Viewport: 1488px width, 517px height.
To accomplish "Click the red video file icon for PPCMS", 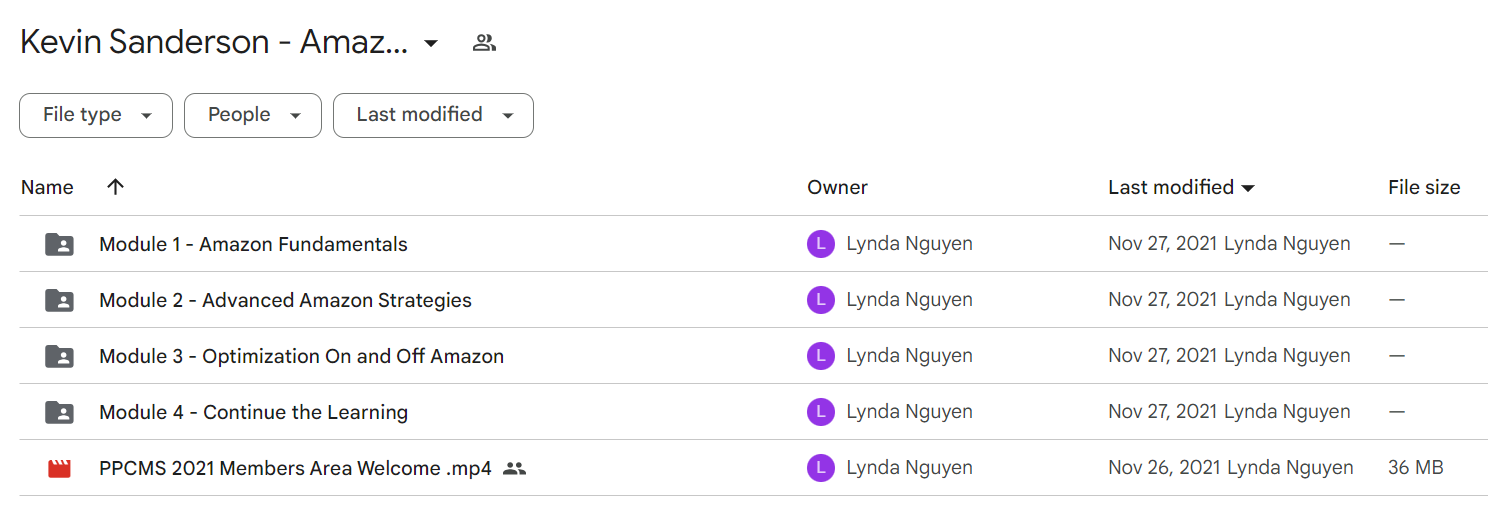I will [60, 468].
